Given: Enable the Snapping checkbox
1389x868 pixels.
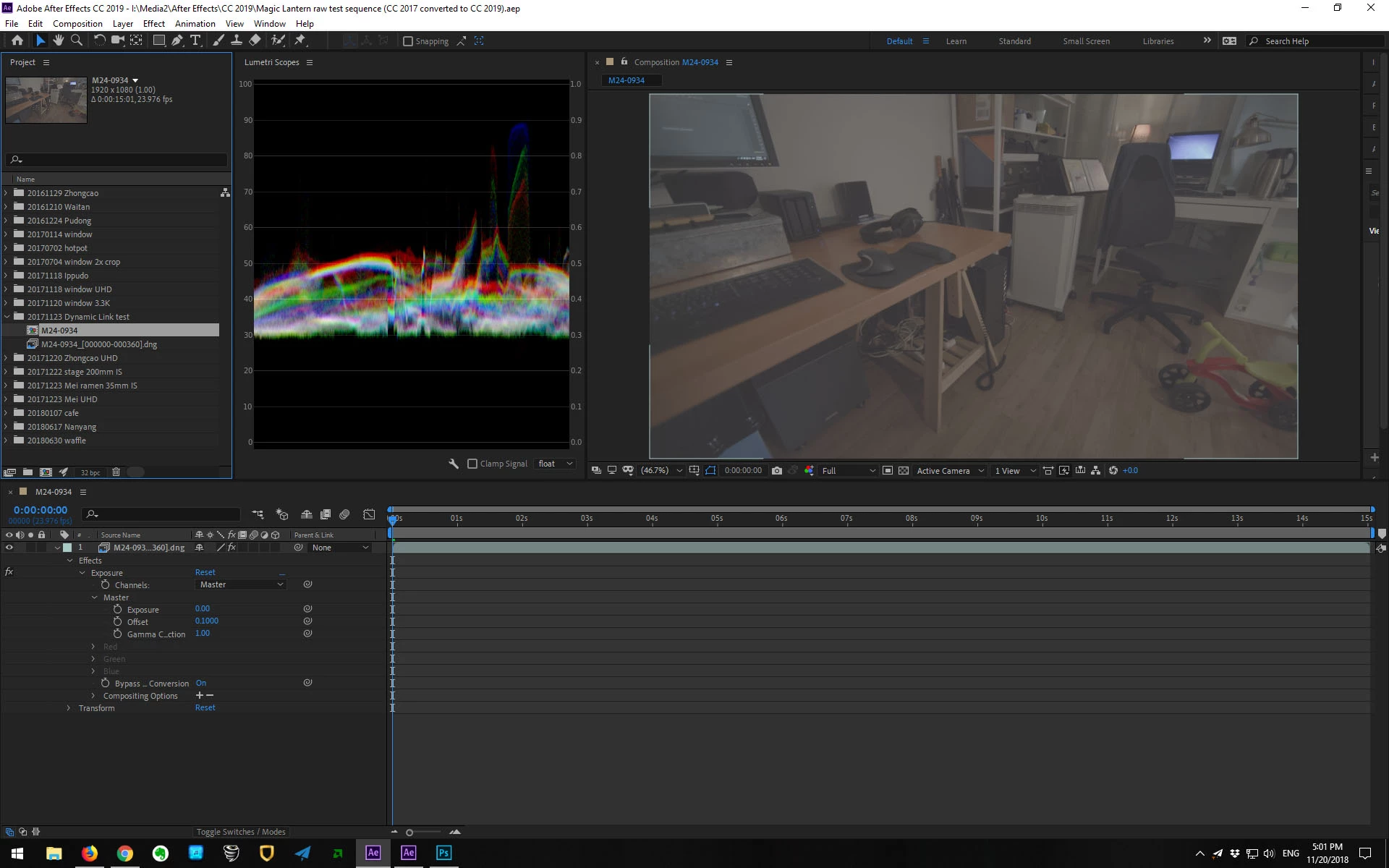Looking at the screenshot, I should [x=408, y=41].
